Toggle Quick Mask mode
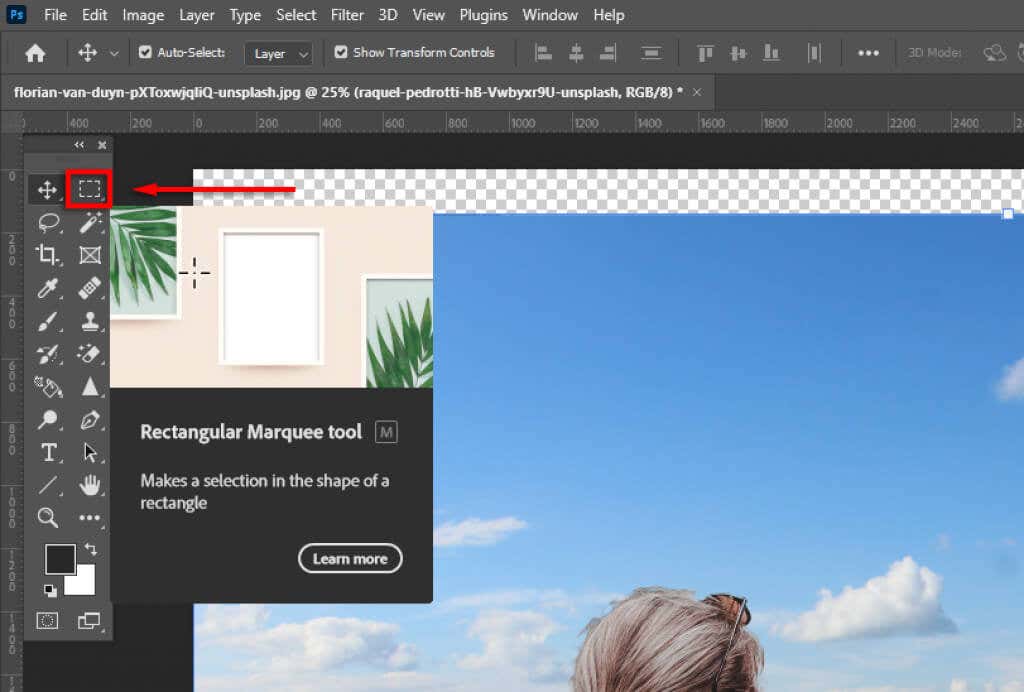1024x692 pixels. click(x=48, y=621)
